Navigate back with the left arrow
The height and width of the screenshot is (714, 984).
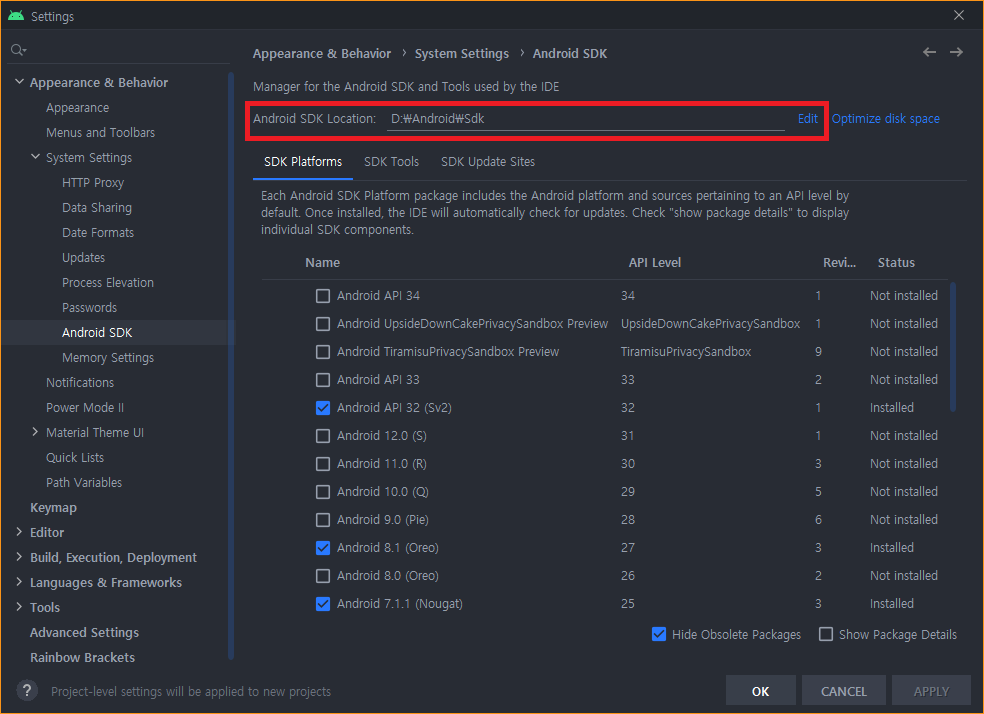click(x=929, y=52)
